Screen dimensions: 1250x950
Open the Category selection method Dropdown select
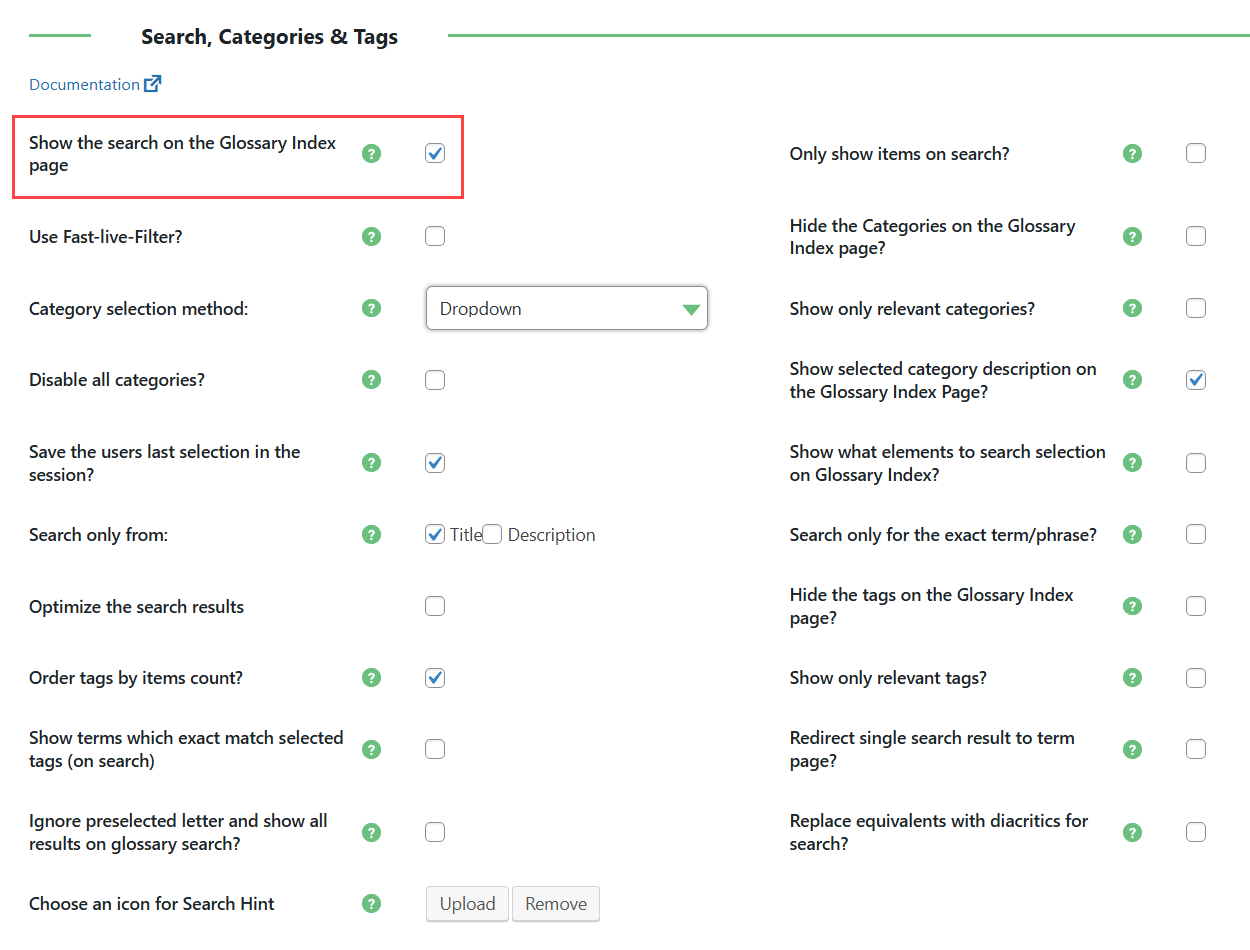coord(567,309)
